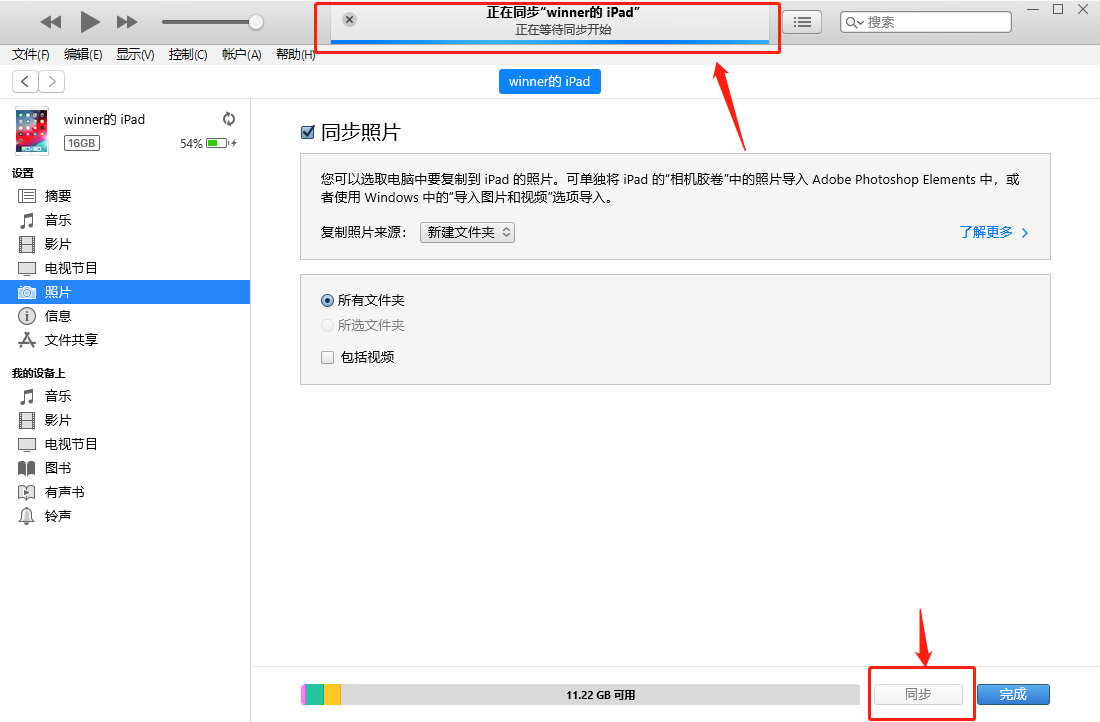Open 铃声 ringtones bell icon
Viewport: 1100px width, 722px height.
[x=27, y=516]
